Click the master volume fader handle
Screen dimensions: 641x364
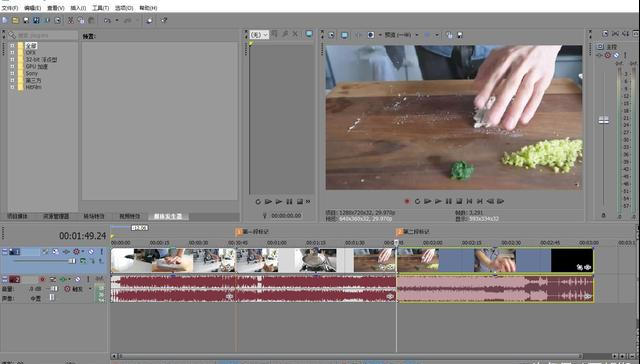coord(603,120)
